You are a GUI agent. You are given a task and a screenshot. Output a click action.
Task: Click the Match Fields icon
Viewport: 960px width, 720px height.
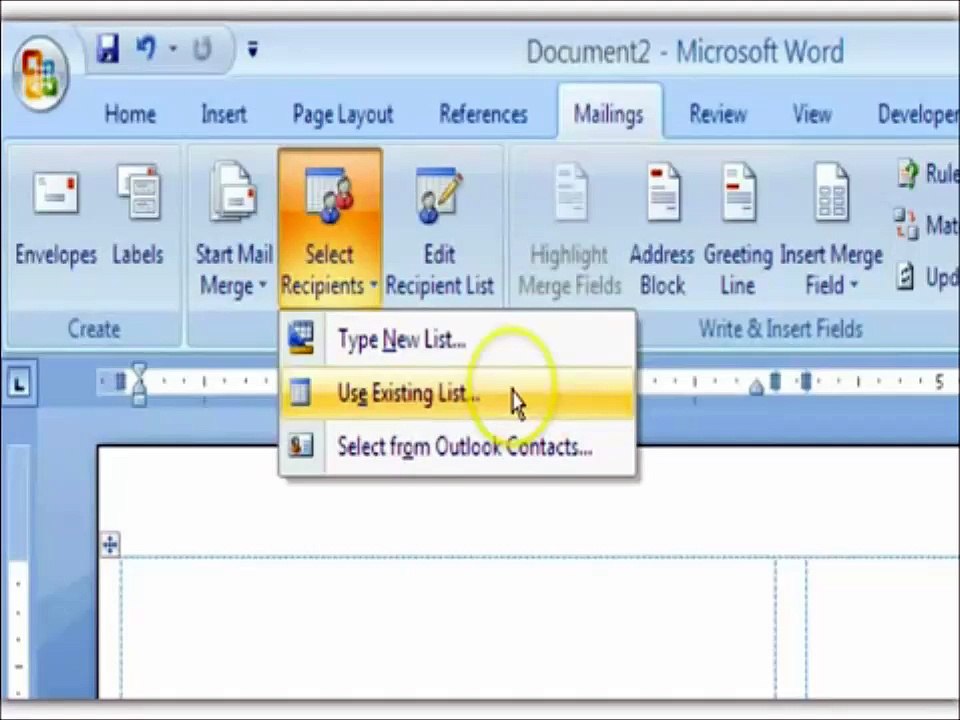click(x=906, y=225)
